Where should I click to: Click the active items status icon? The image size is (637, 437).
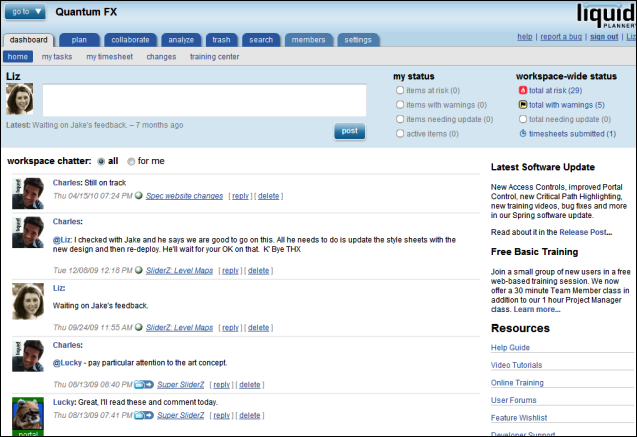(400, 133)
